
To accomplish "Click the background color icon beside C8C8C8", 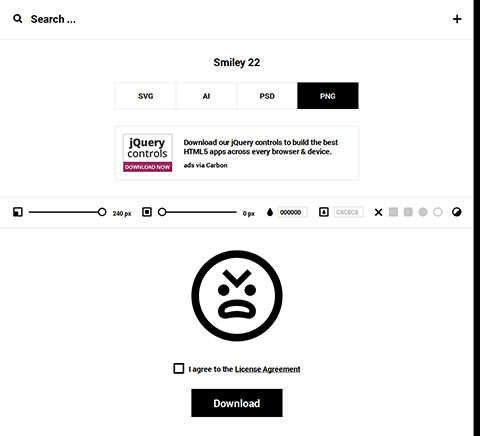I will pyautogui.click(x=324, y=212).
